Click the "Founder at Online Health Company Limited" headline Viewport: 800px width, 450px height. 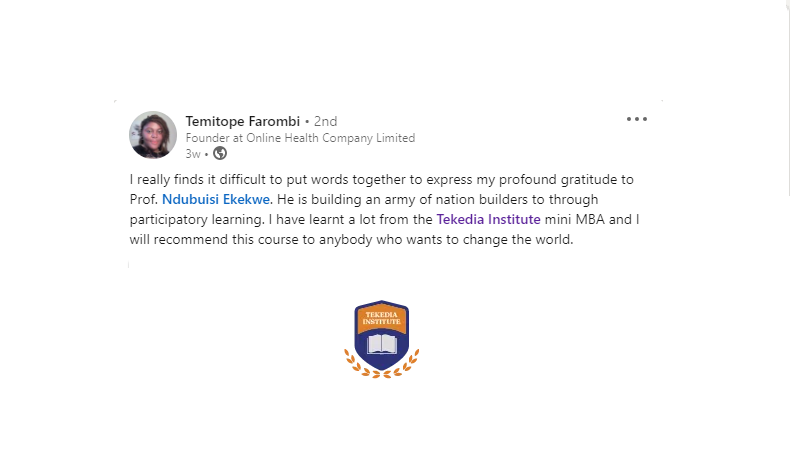point(300,138)
